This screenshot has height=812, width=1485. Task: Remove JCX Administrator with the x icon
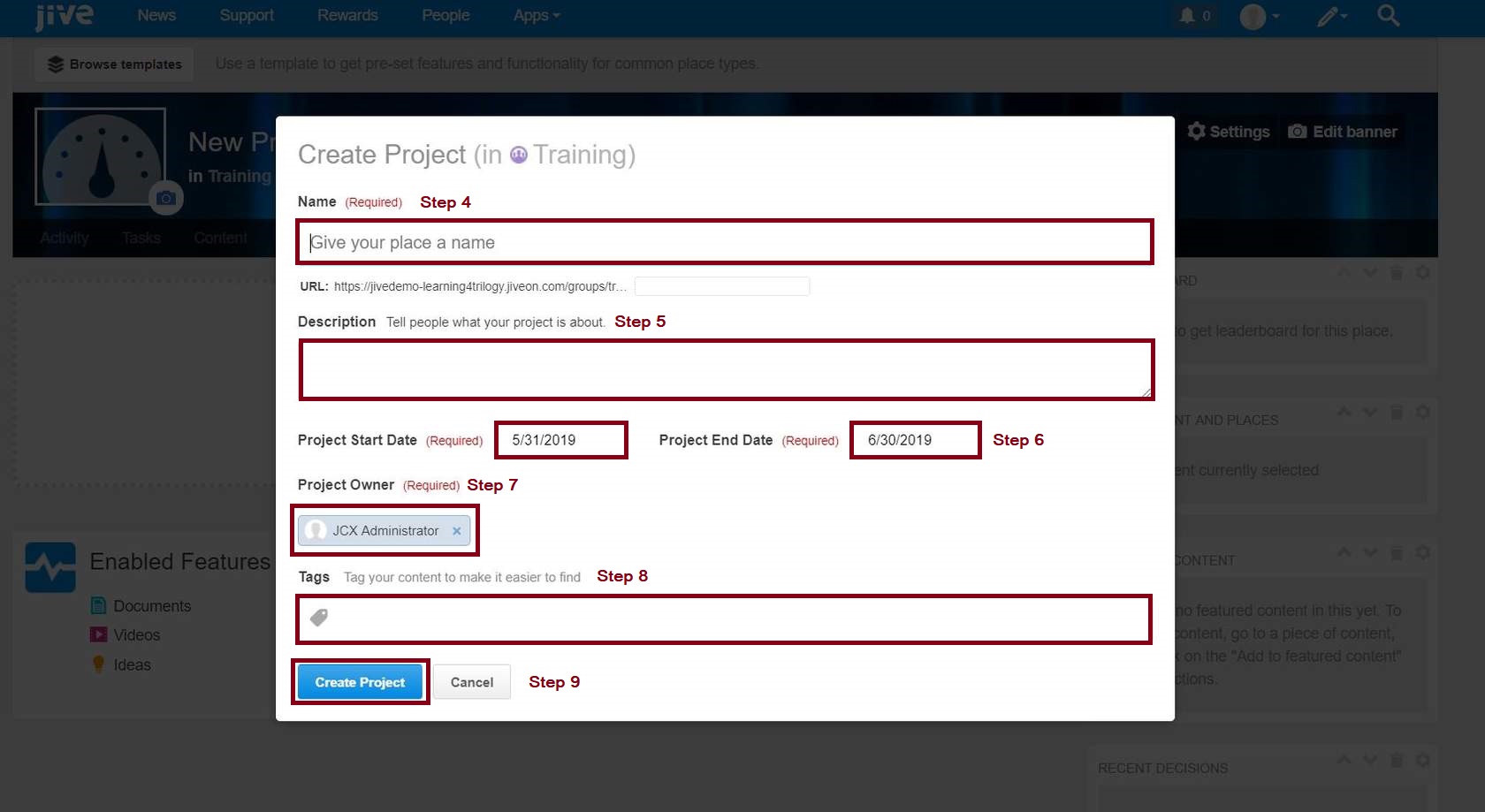pyautogui.click(x=457, y=531)
